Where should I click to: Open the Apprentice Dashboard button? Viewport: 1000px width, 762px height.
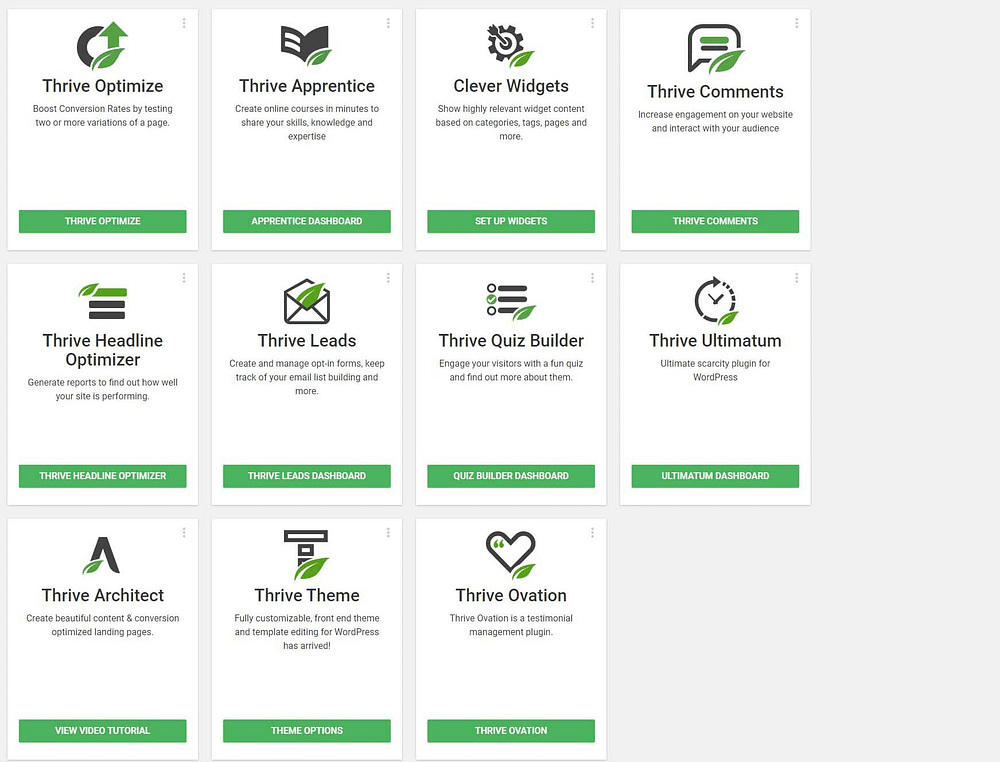[307, 221]
